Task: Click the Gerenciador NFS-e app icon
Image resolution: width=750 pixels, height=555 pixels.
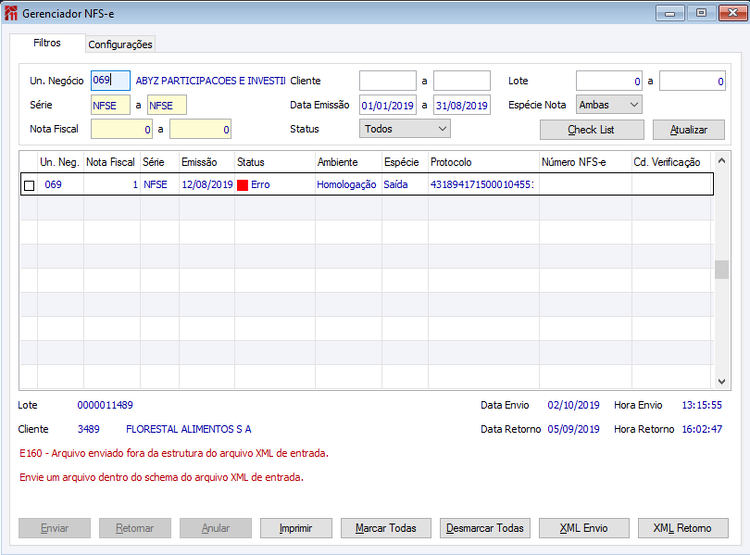Action: pyautogui.click(x=11, y=13)
